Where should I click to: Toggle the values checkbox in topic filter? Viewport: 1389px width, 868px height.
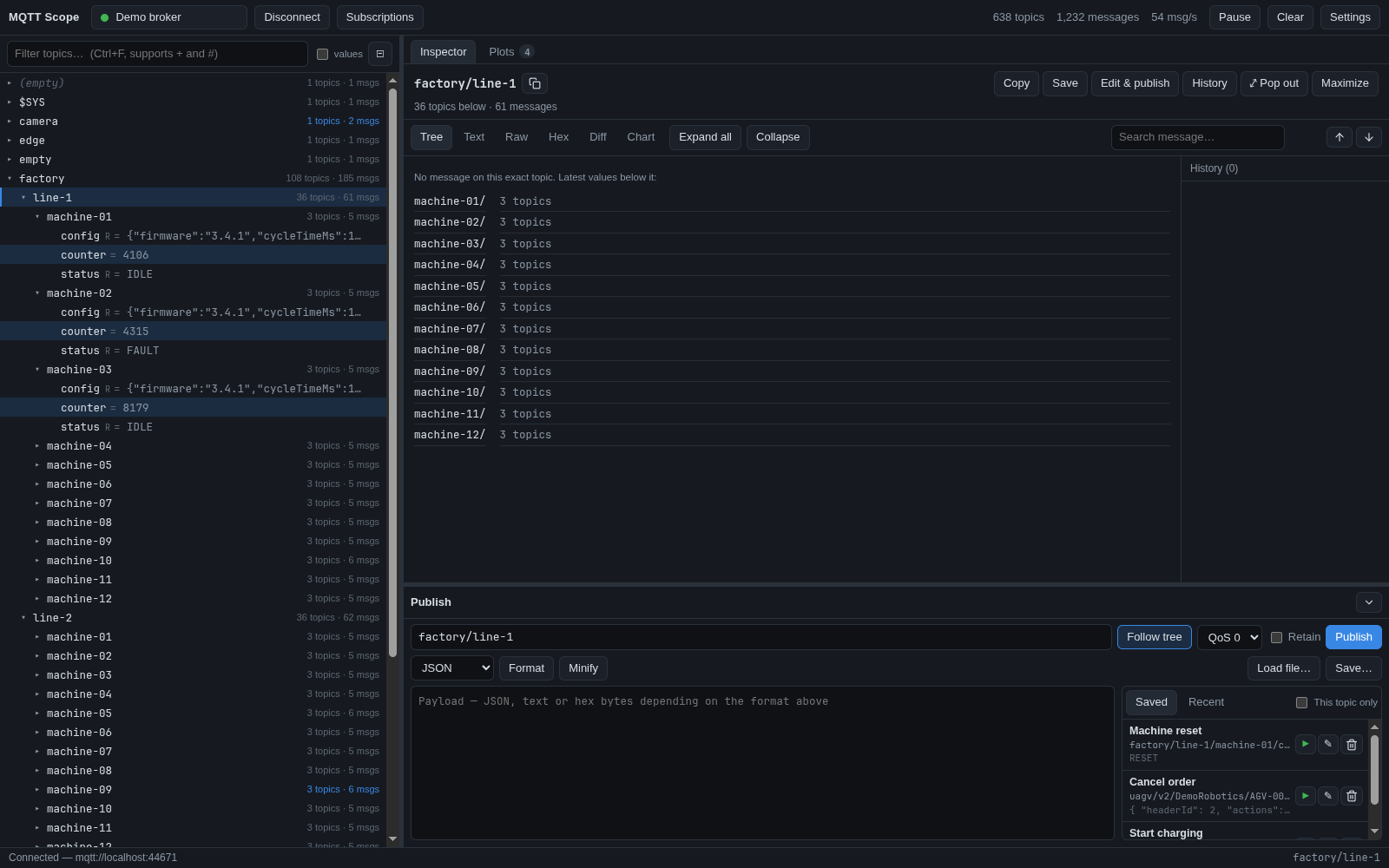(x=323, y=54)
